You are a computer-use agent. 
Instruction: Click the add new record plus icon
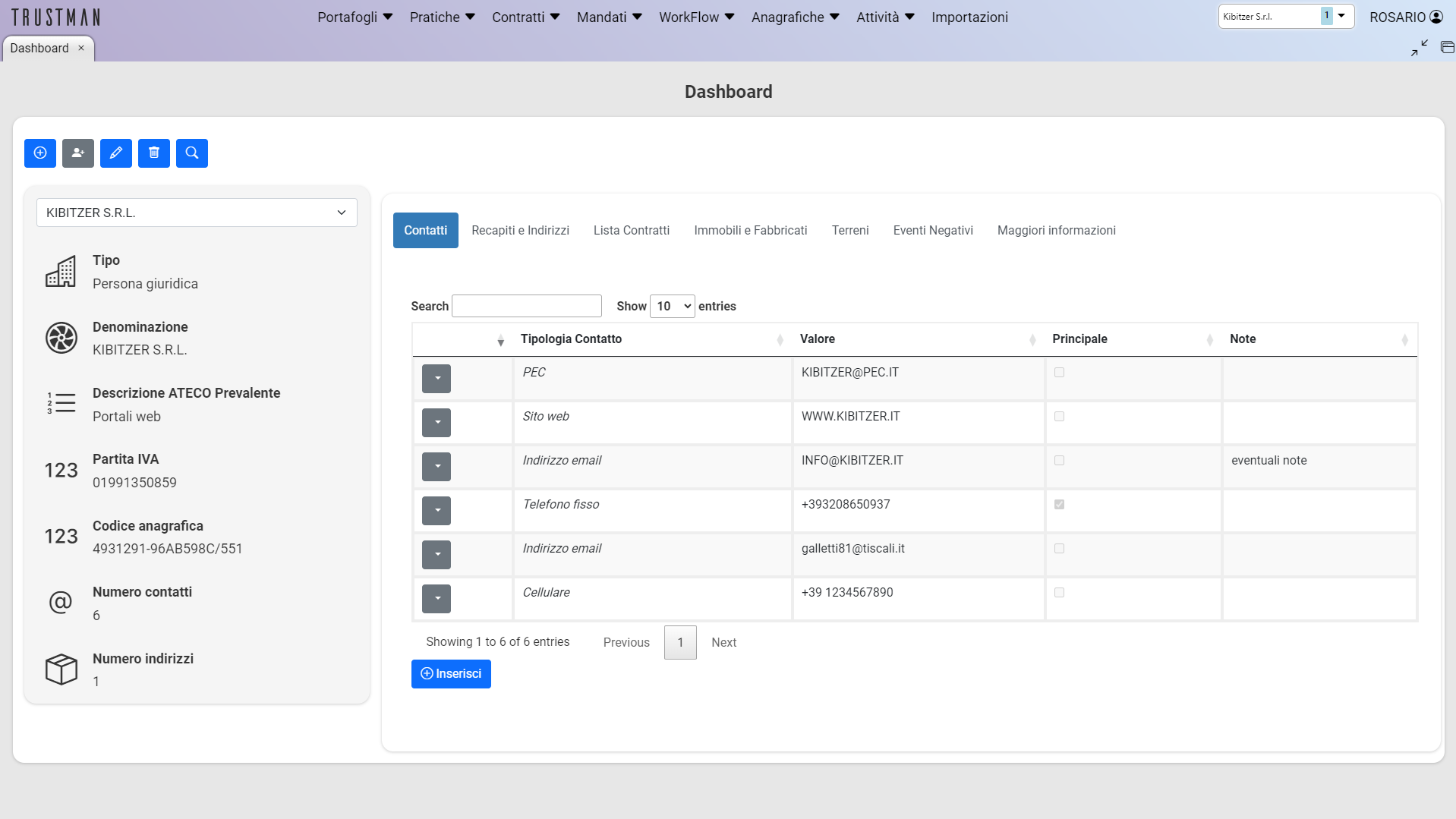40,153
